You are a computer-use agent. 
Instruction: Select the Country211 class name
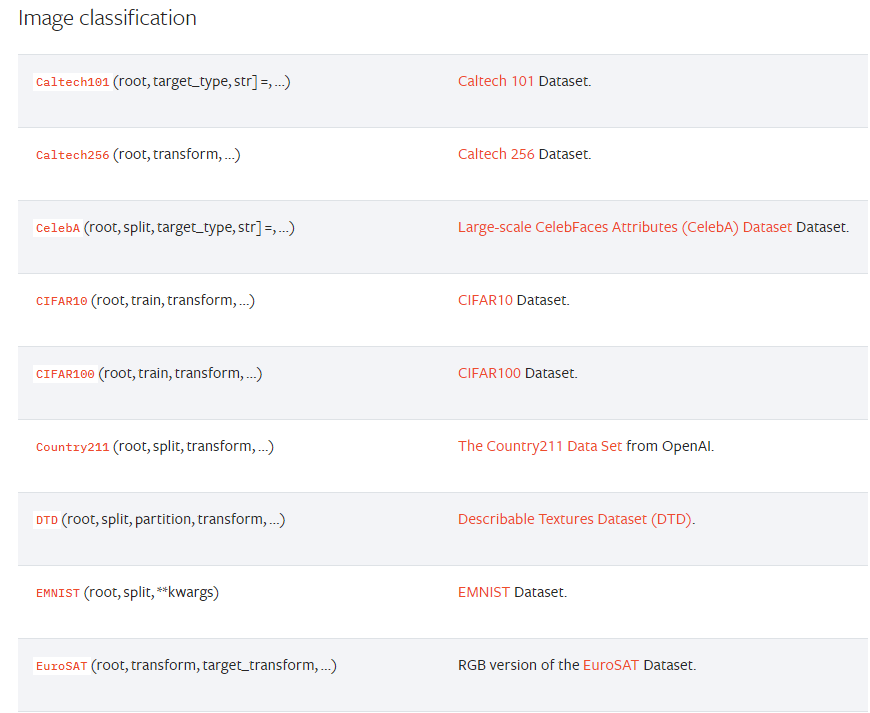(72, 447)
